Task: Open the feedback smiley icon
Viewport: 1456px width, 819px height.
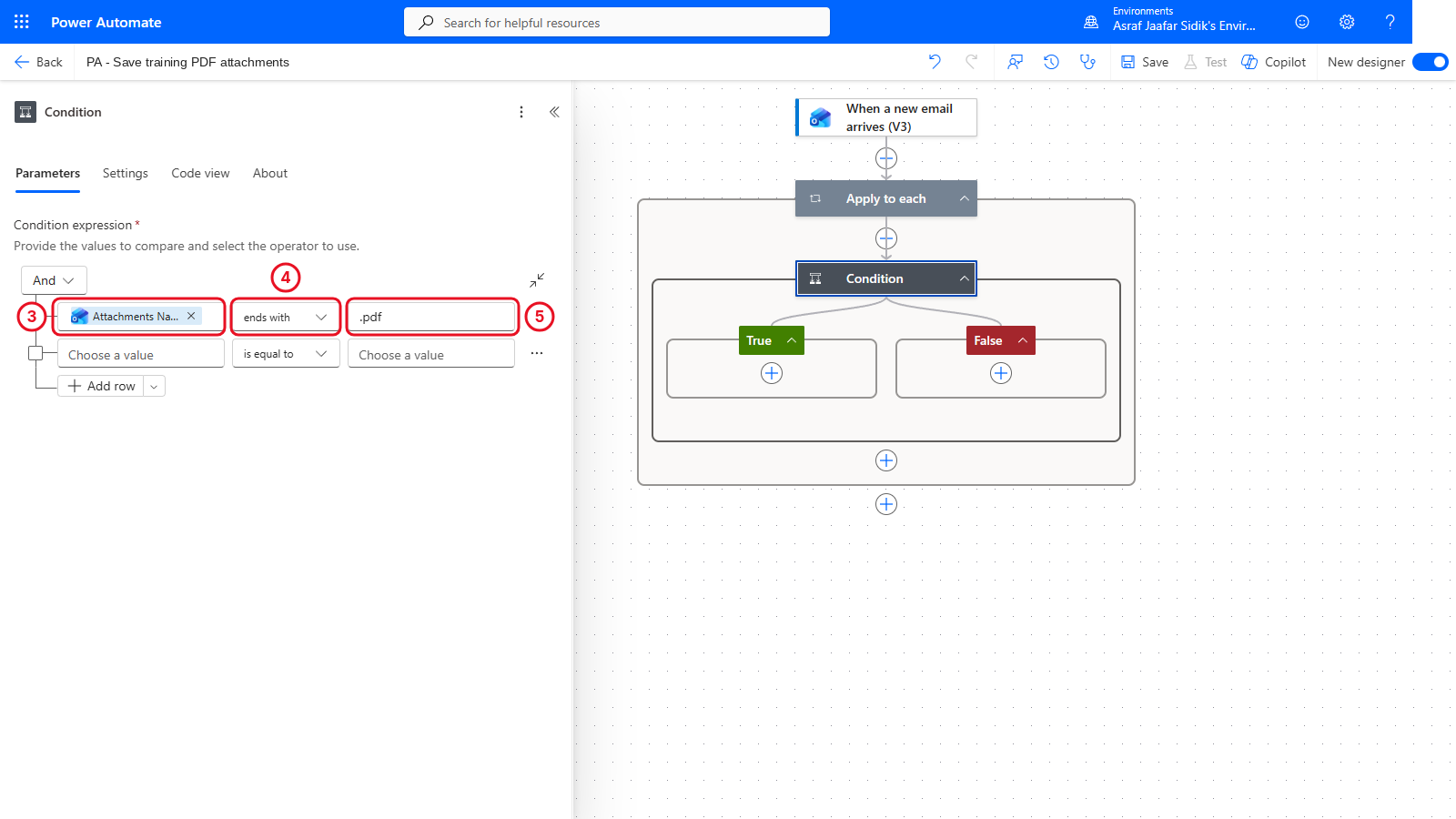Action: coord(1302,22)
